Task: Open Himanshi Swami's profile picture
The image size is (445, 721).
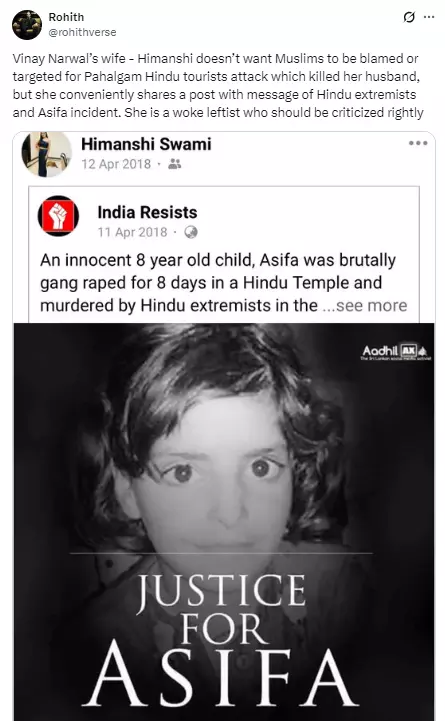Action: [46, 154]
